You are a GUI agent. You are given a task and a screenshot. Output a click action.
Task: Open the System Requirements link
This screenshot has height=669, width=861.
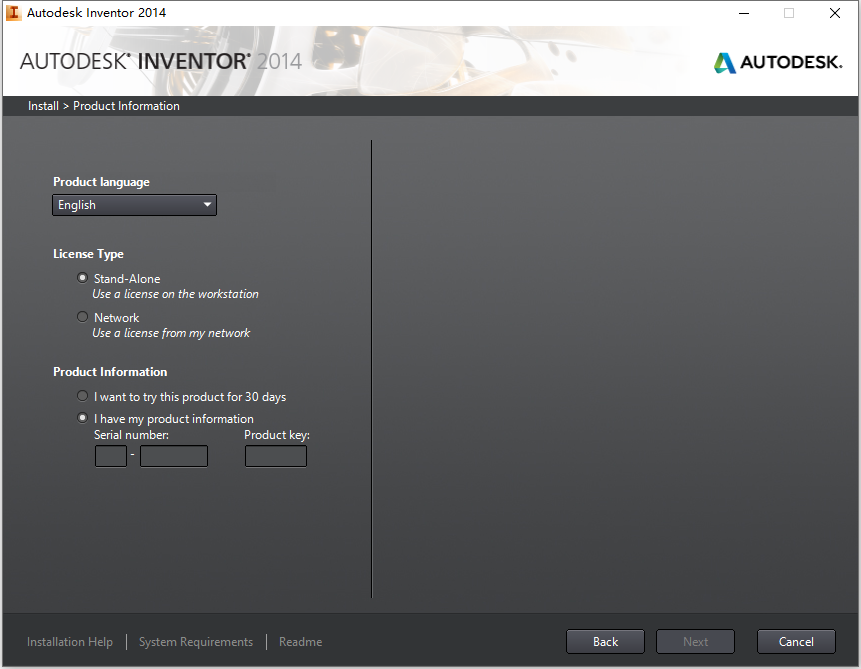[196, 642]
